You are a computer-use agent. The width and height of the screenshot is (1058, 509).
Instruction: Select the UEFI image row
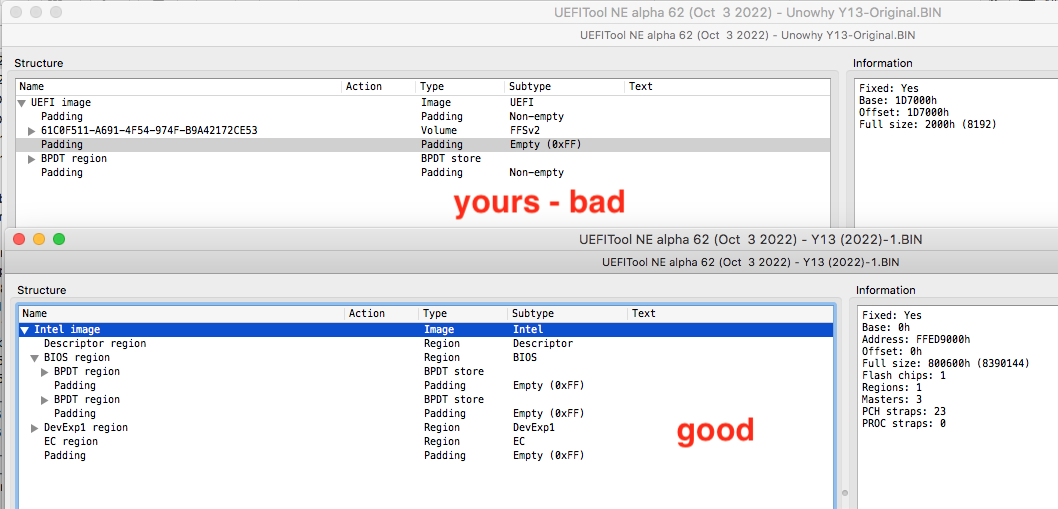pyautogui.click(x=422, y=103)
